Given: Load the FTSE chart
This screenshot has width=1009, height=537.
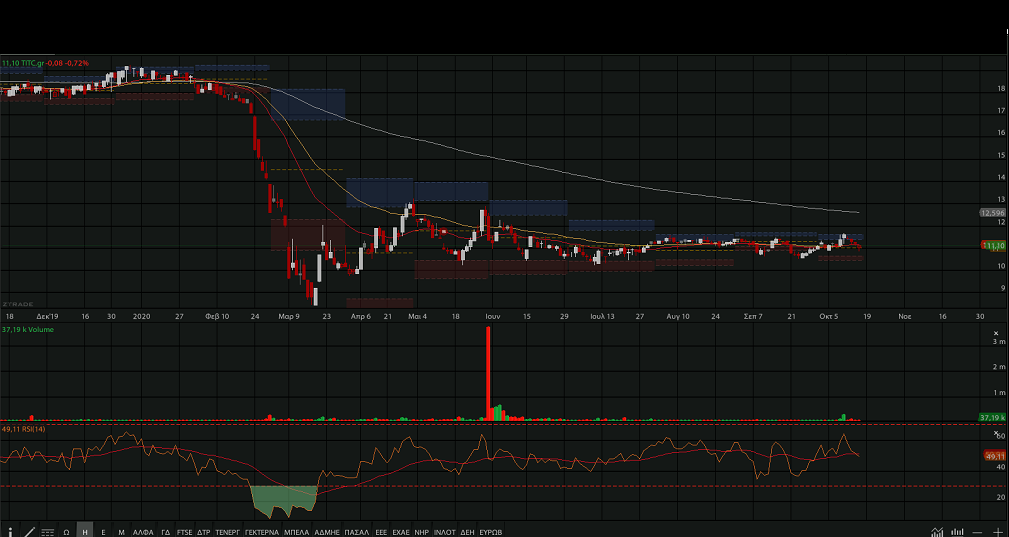Looking at the screenshot, I should 183,531.
